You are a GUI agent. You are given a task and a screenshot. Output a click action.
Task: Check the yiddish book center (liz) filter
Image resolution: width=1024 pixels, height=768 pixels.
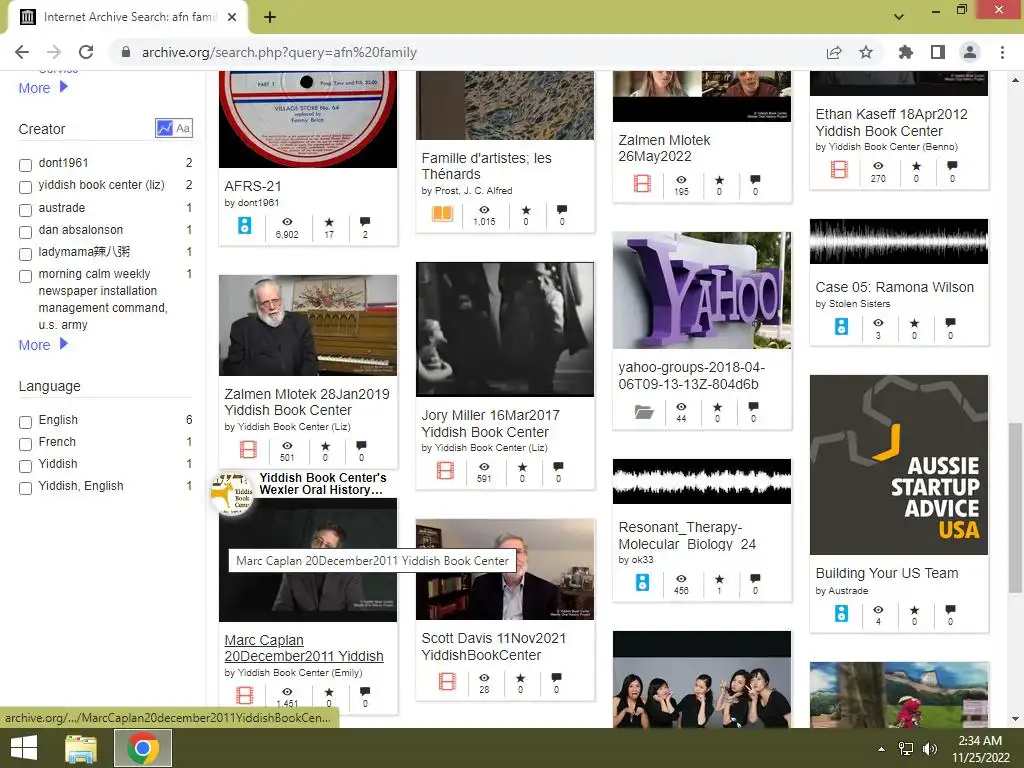coord(25,187)
